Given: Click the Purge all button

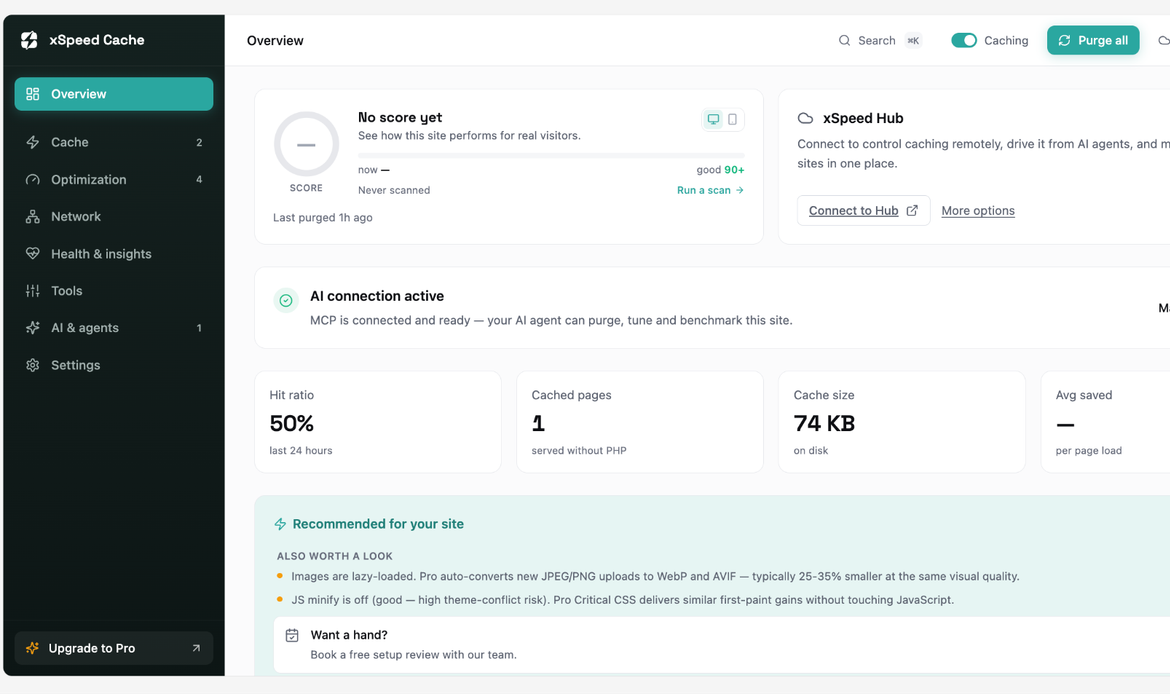Looking at the screenshot, I should (x=1092, y=40).
